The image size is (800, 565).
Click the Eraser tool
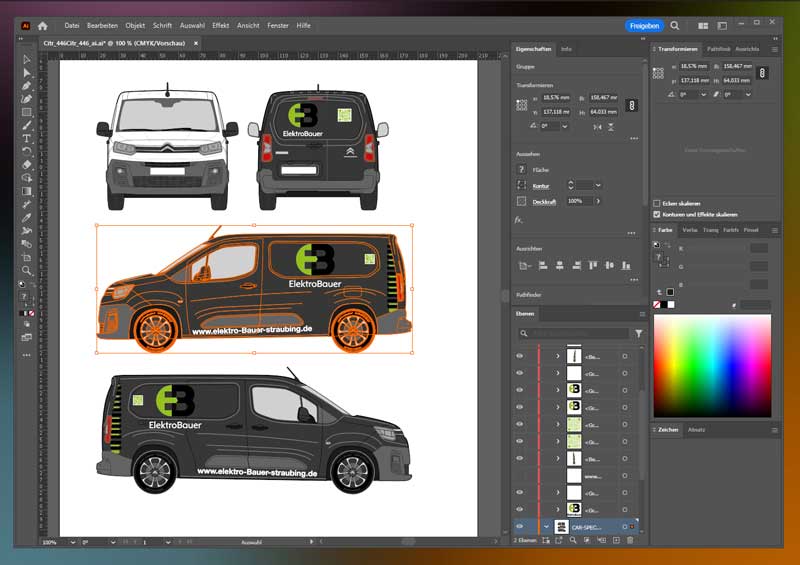[27, 164]
